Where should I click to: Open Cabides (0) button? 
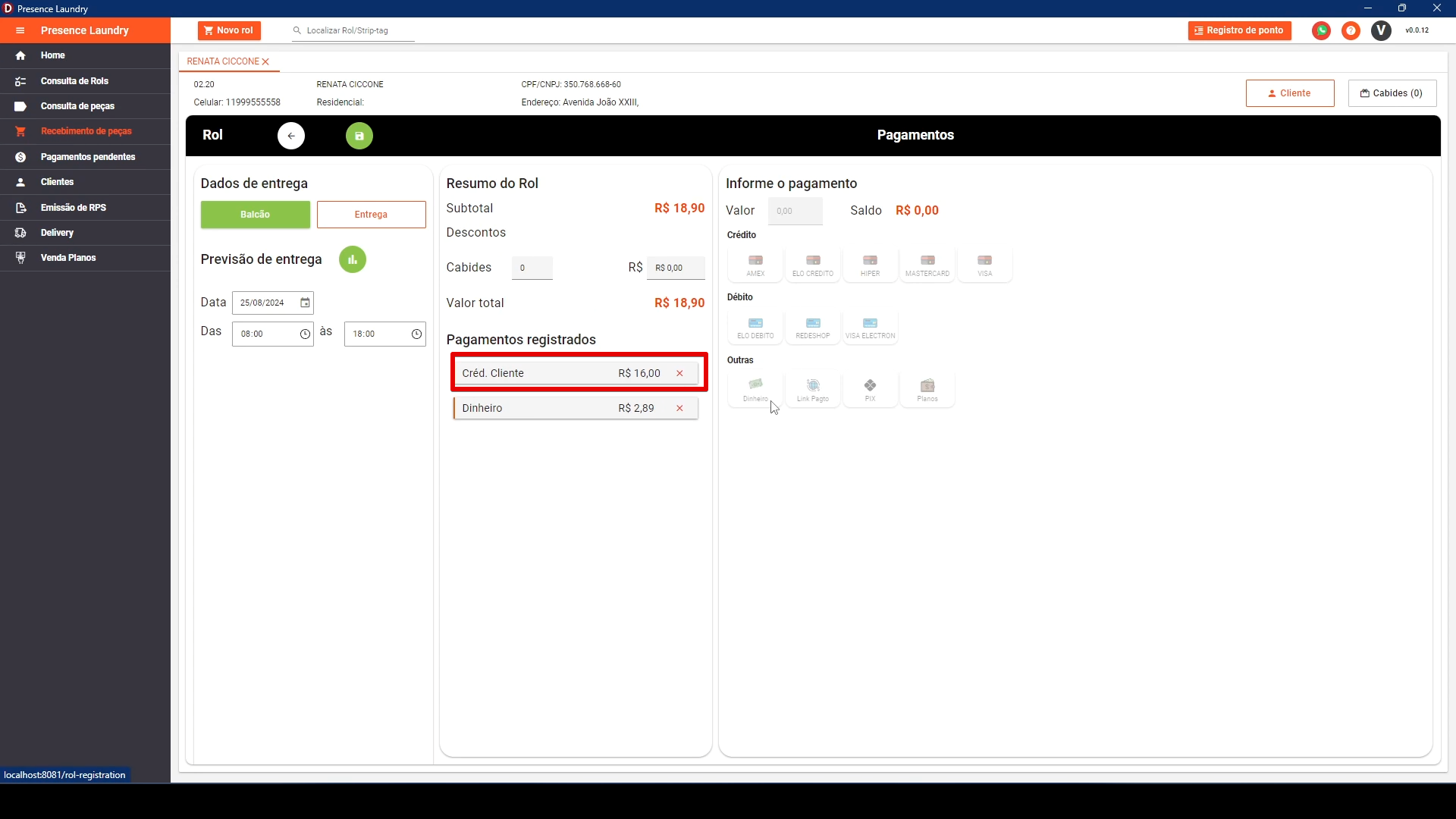coord(1392,93)
